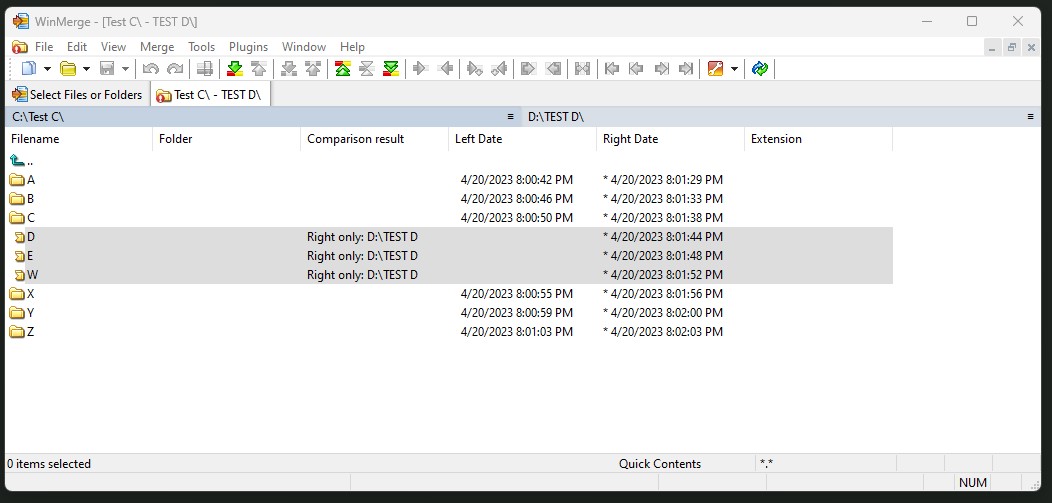Sort by the Filename column header
The image size is (1052, 503).
pos(79,139)
